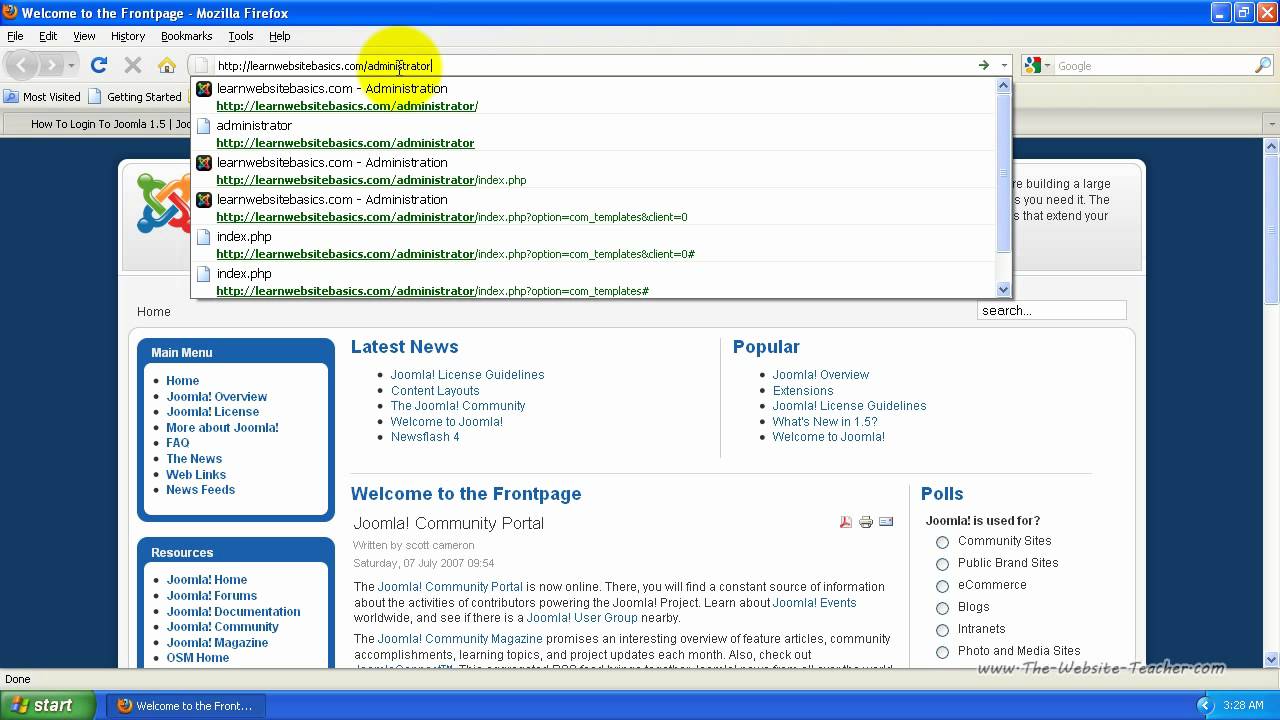Open Joomla! License in Main Menu
This screenshot has height=720, width=1280.
212,412
